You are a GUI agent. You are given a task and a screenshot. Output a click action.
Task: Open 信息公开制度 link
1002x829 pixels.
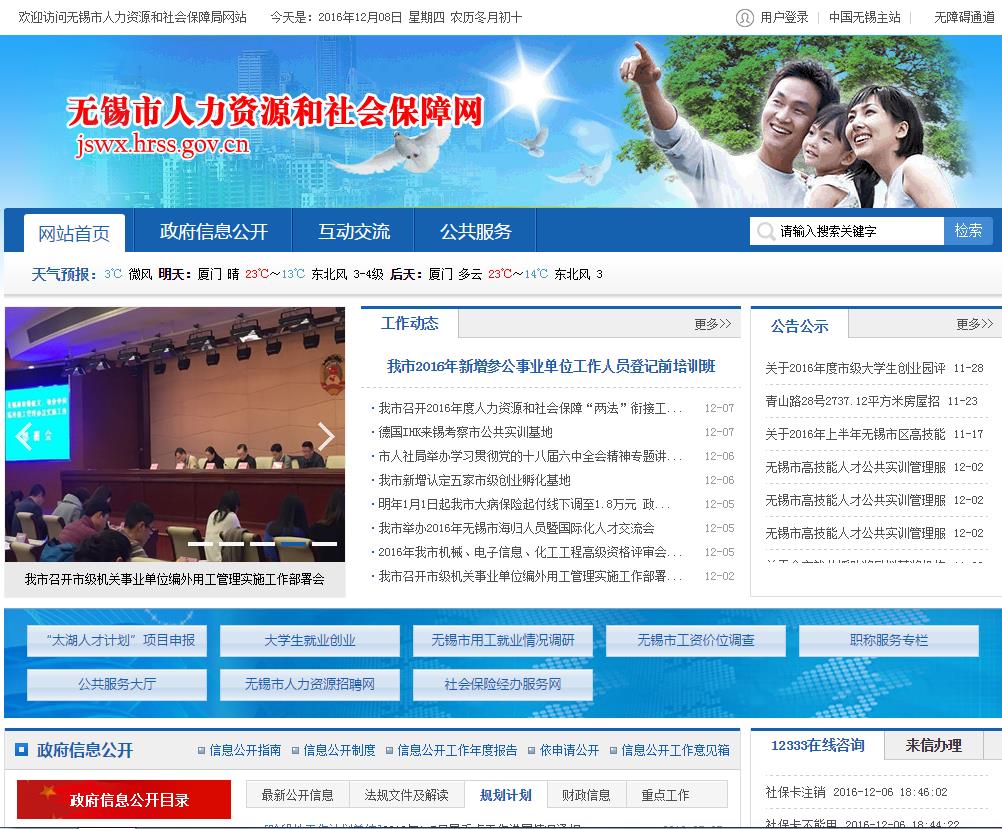tap(339, 750)
